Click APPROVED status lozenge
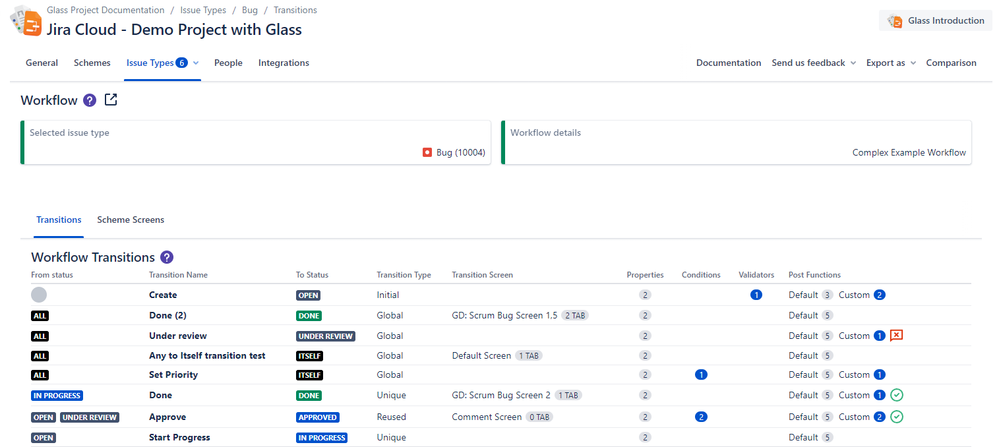 (318, 417)
